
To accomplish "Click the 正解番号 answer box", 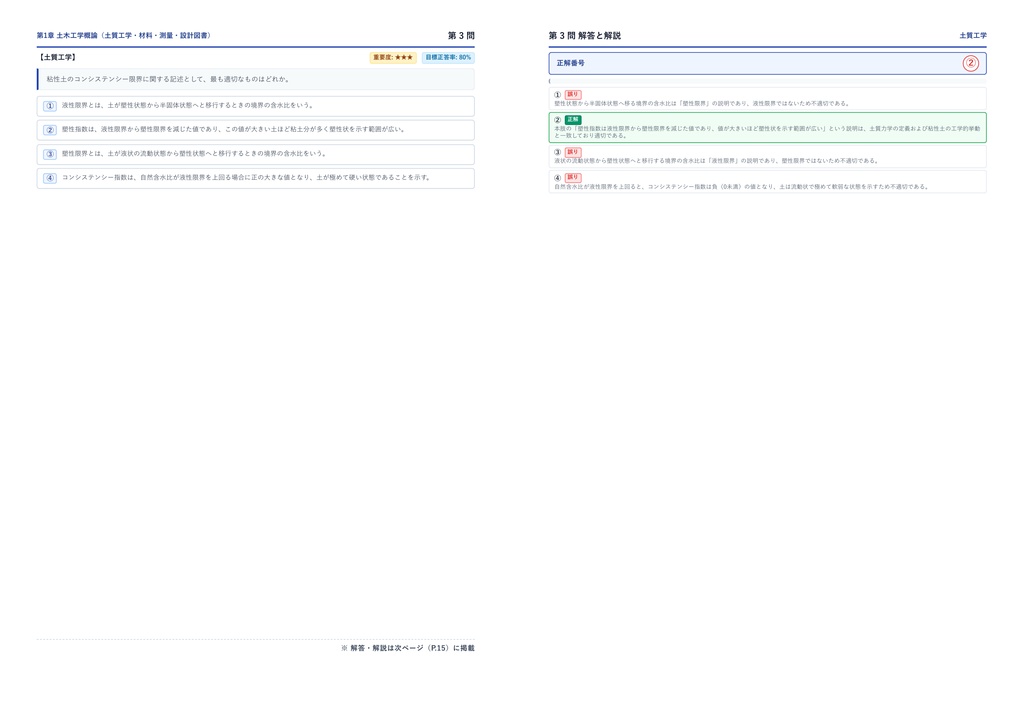I will click(x=767, y=63).
